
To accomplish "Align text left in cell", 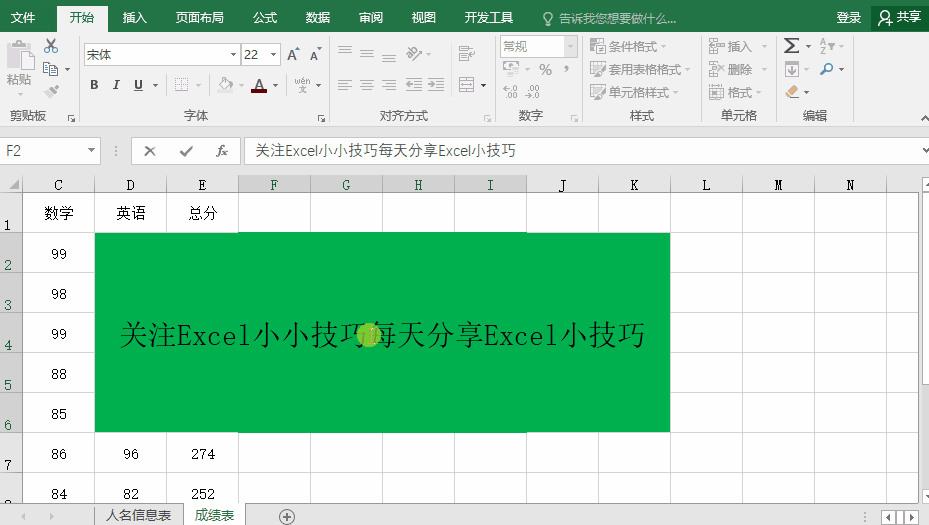I will (x=345, y=85).
